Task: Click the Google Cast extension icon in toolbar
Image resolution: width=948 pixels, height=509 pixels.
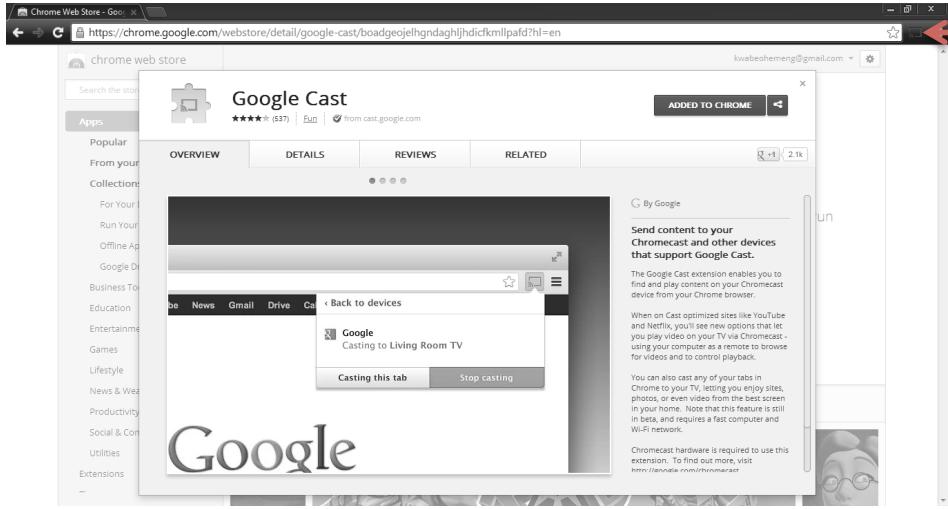Action: click(915, 33)
